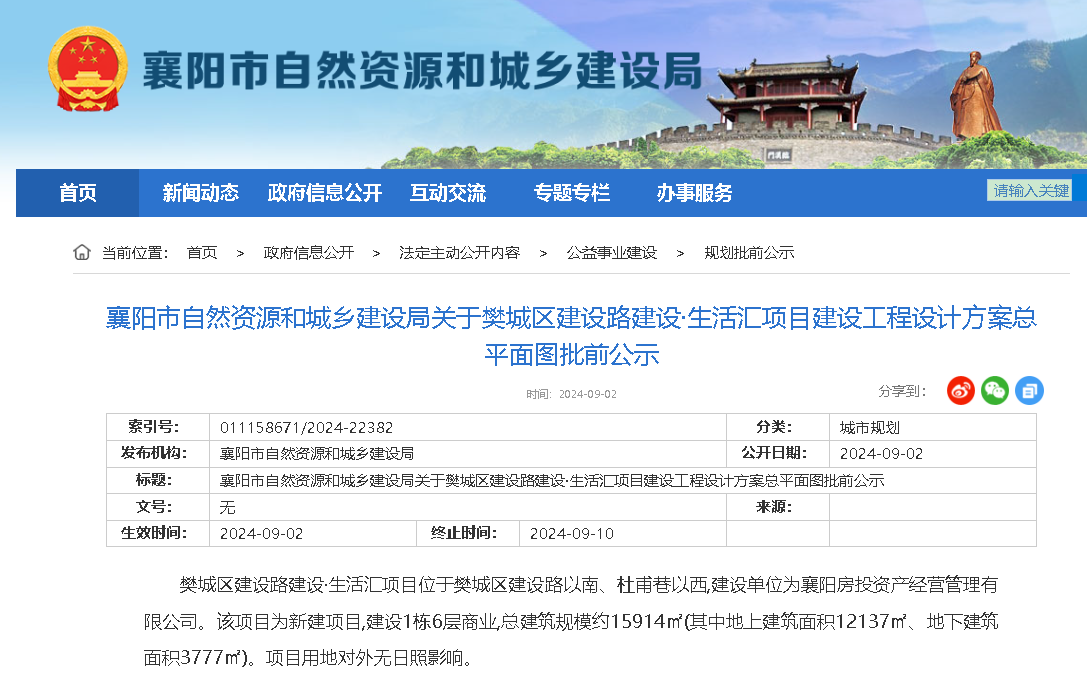
Task: Click the home icon in the breadcrumb
Action: (x=82, y=252)
